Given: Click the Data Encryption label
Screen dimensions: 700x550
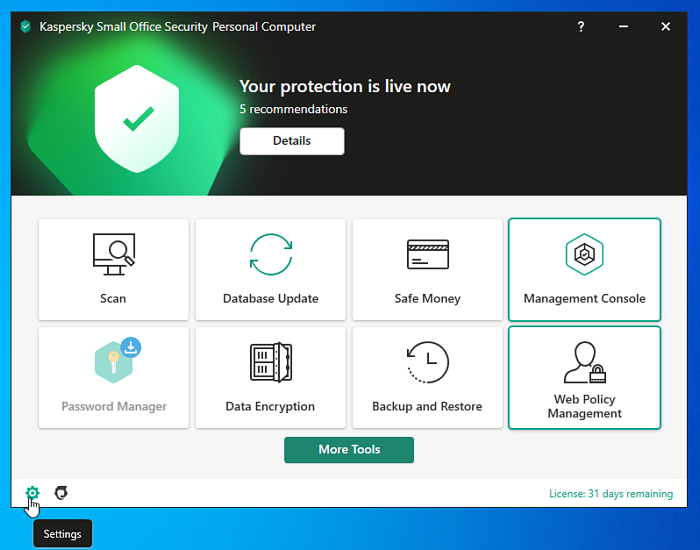Looking at the screenshot, I should [x=270, y=406].
